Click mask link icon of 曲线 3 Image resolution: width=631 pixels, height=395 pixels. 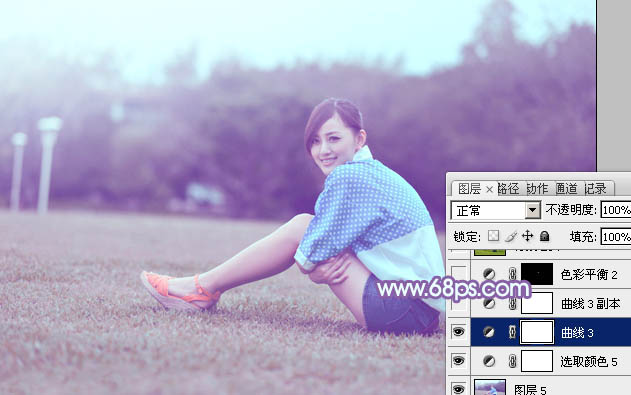point(512,332)
